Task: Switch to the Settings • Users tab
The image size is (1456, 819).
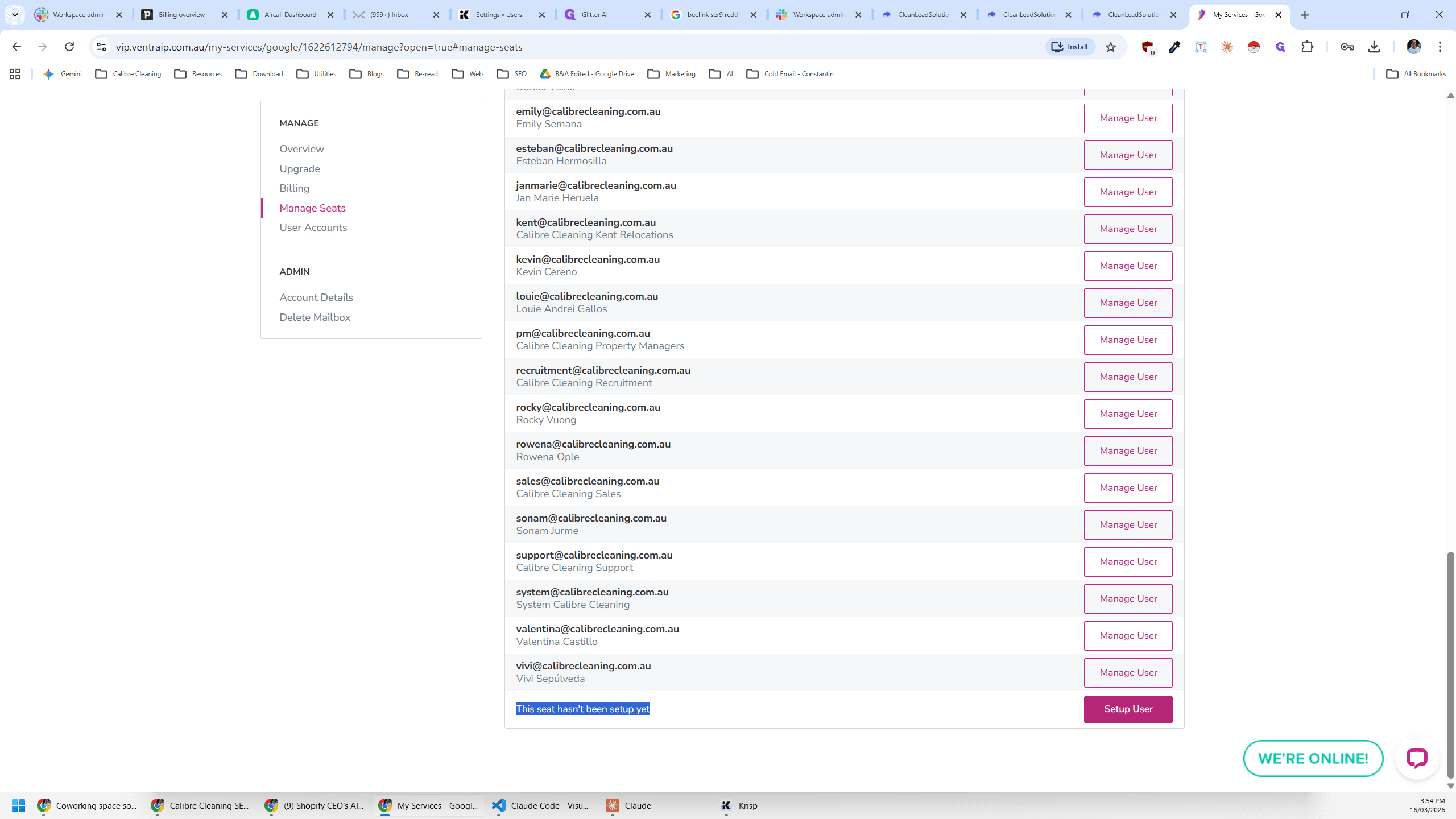Action: [502, 15]
